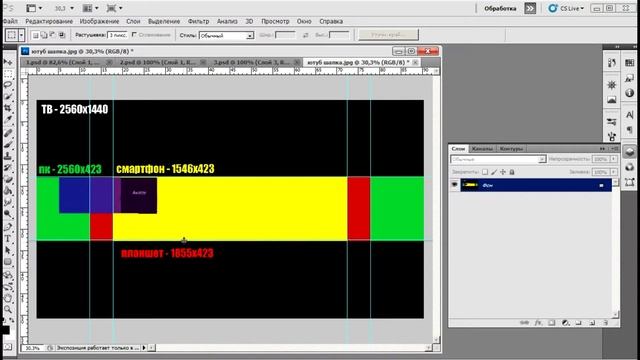Select the Pen tool
This screenshot has height=360, width=640.
(8, 227)
